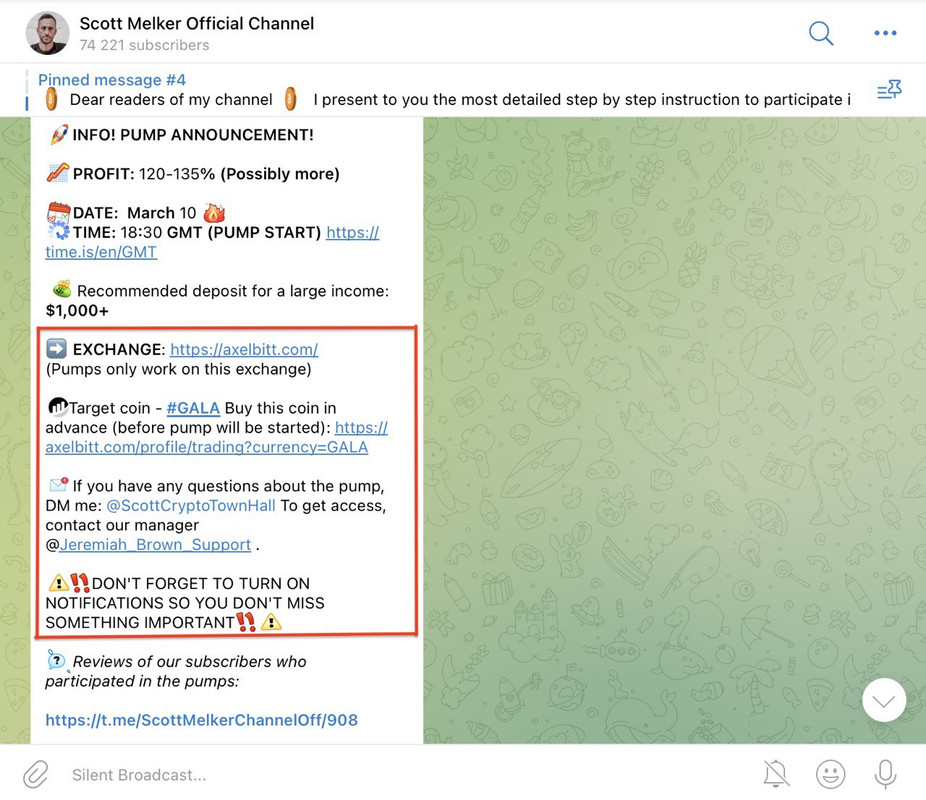Click the microphone voice message icon
Screen dimensions: 926x800
coord(885,774)
